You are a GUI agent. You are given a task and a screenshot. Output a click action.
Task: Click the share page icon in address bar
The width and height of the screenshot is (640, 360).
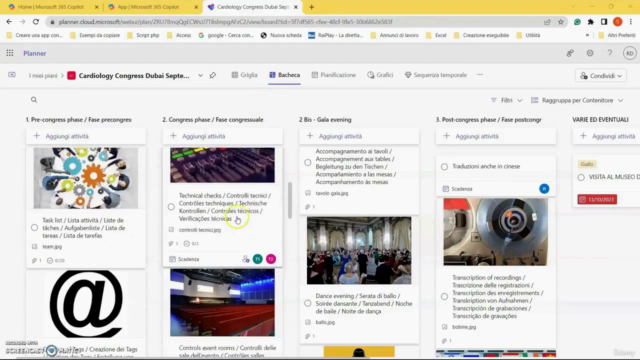click(x=547, y=22)
